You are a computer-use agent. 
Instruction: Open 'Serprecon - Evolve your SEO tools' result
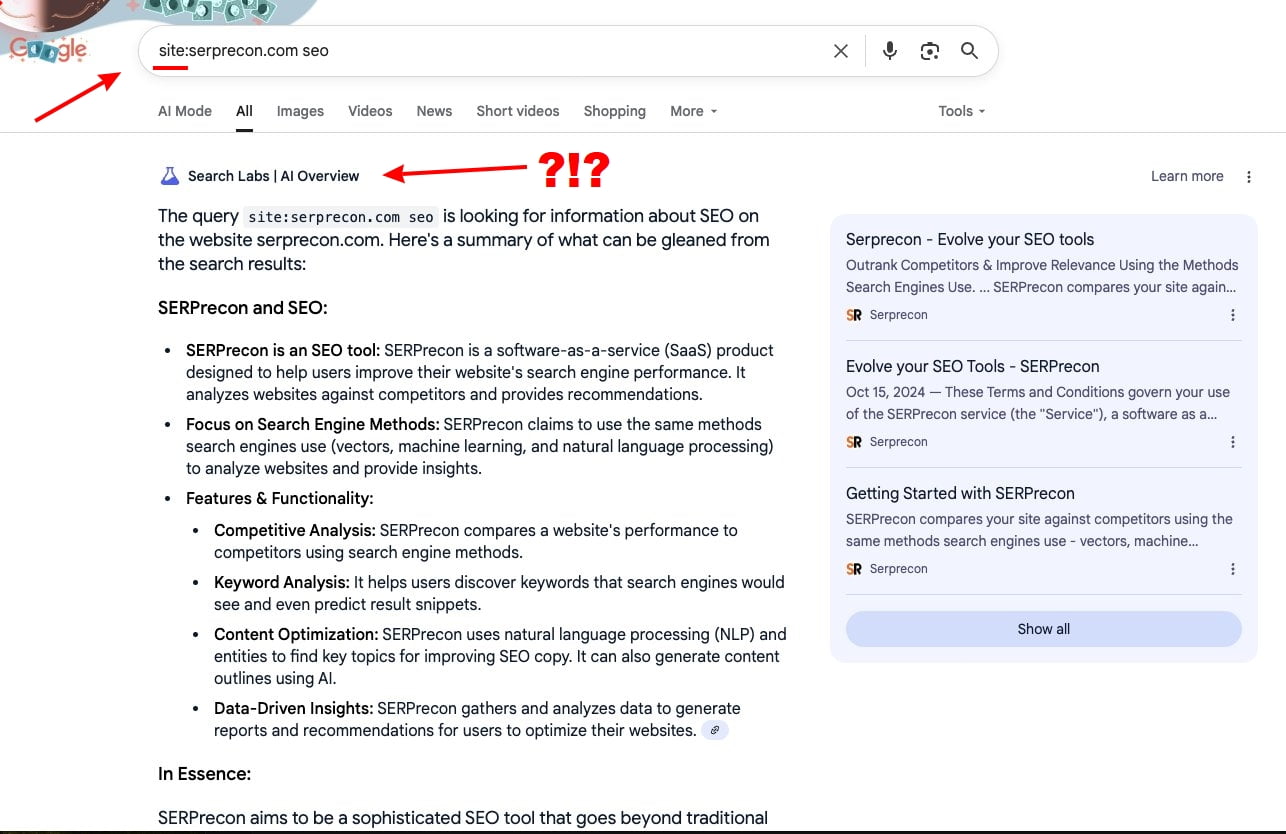pos(970,239)
